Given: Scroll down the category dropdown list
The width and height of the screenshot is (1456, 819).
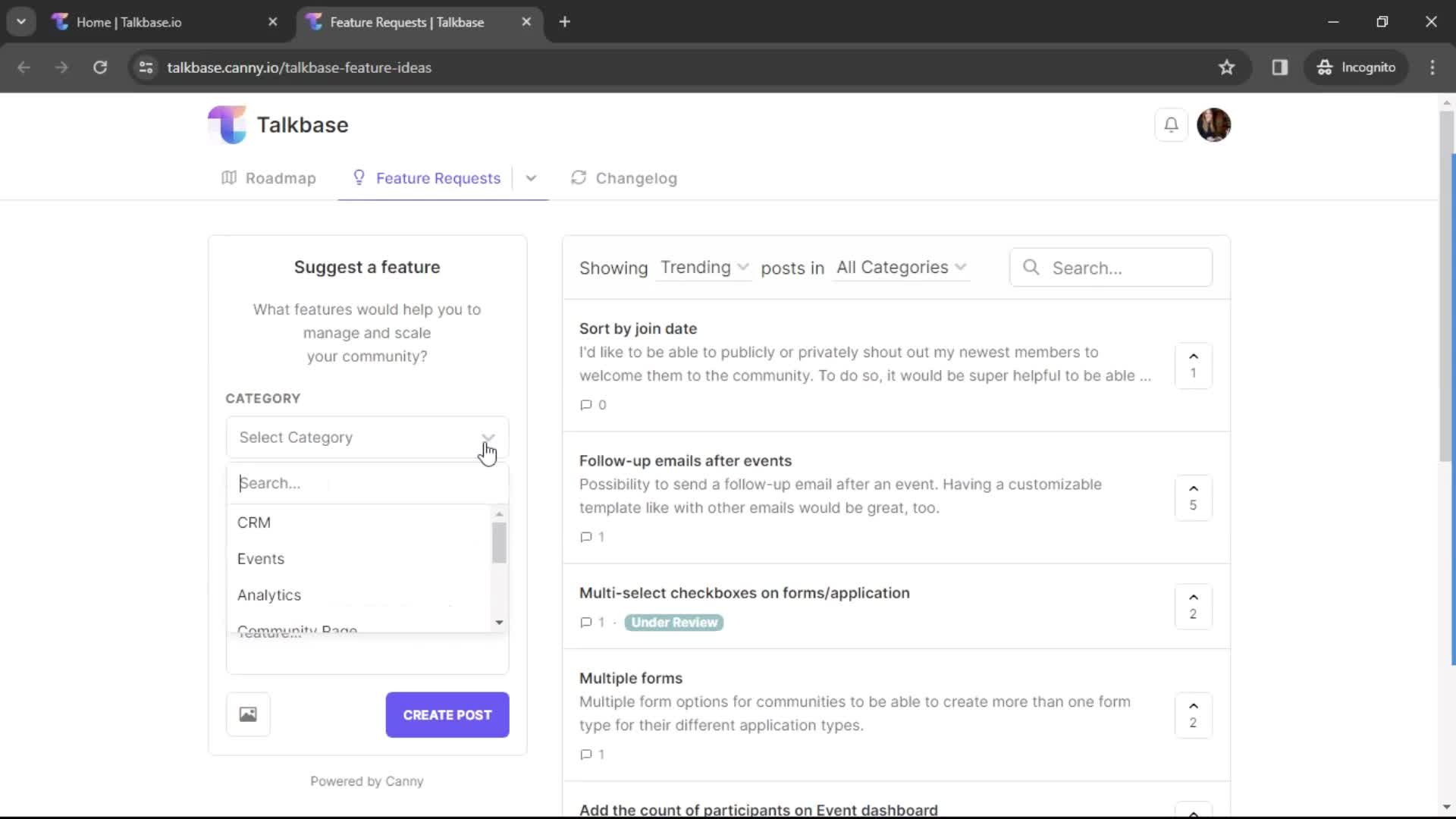Looking at the screenshot, I should coord(499,623).
